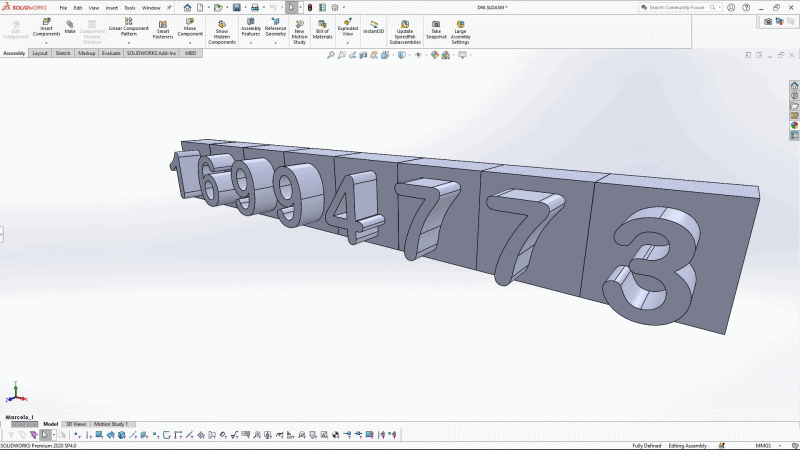Expand the Linear Component Pattern dropdown arrow

click(129, 43)
